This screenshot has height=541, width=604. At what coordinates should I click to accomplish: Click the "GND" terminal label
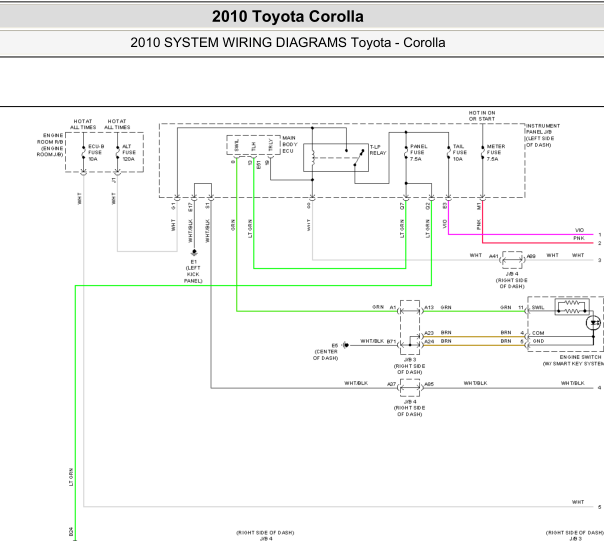point(538,341)
